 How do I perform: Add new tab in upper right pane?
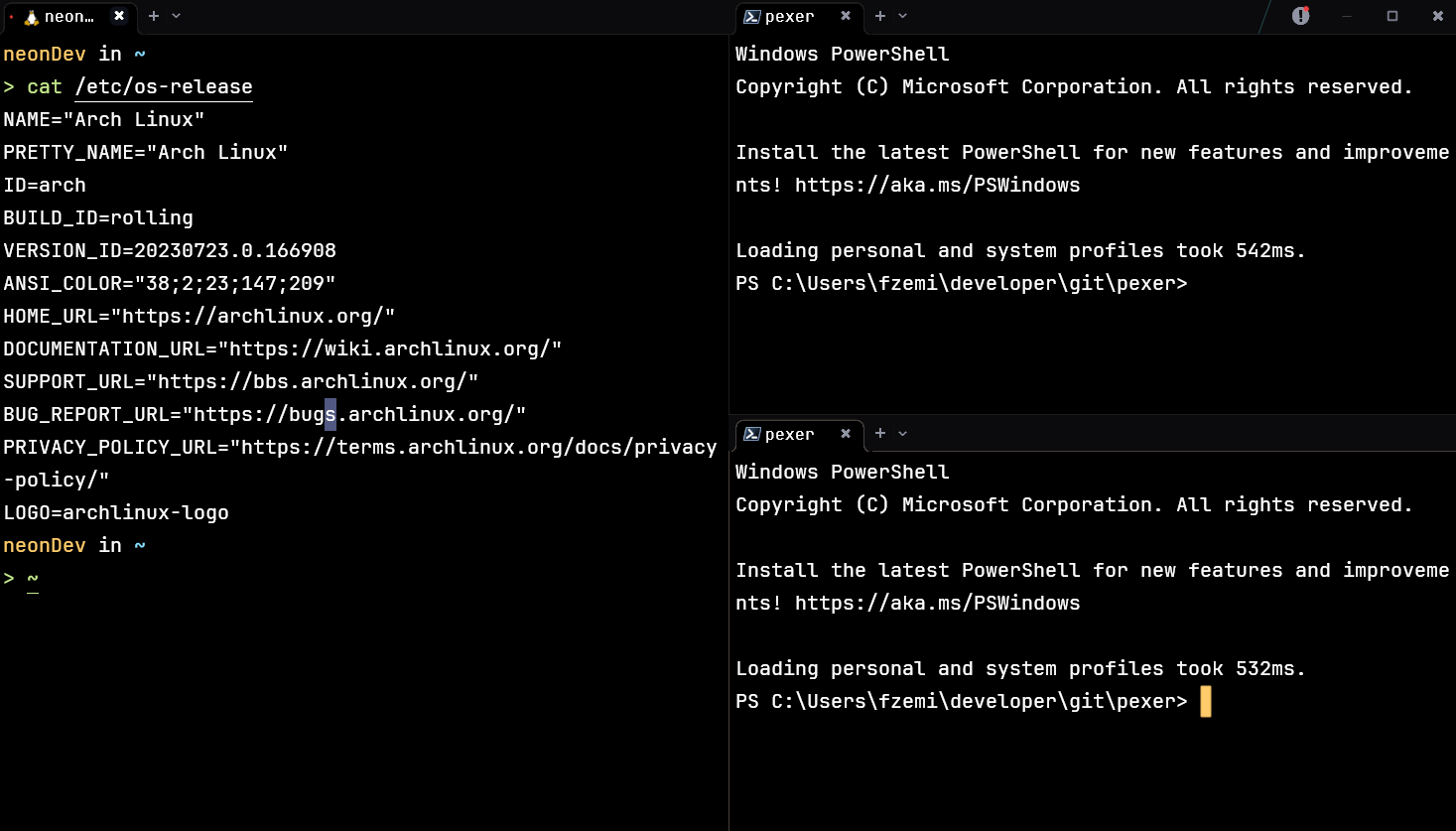point(880,16)
